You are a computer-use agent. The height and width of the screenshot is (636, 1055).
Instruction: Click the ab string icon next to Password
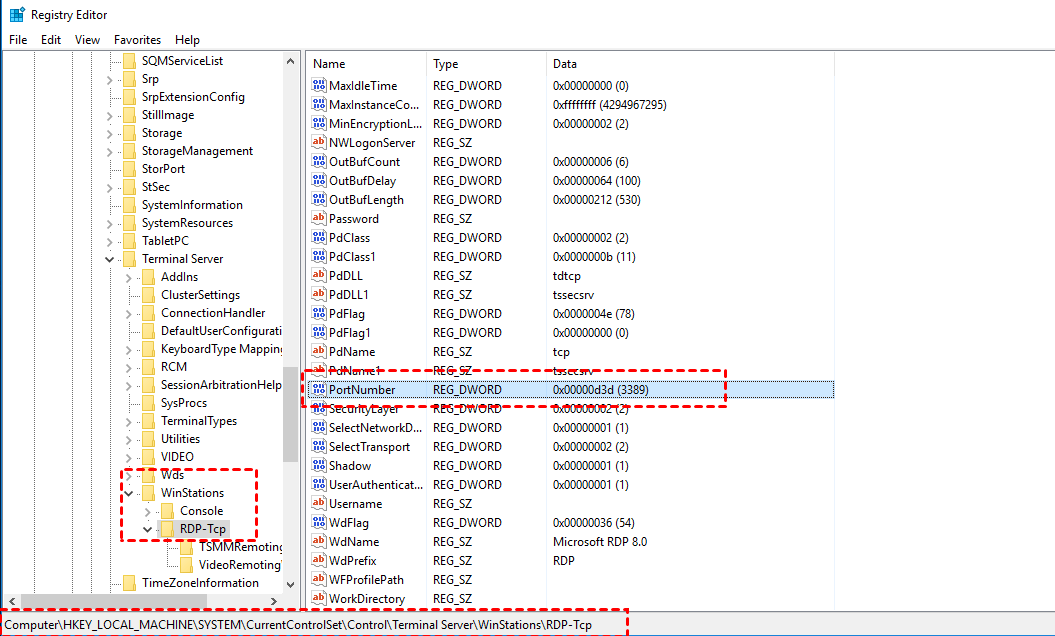pyautogui.click(x=316, y=218)
